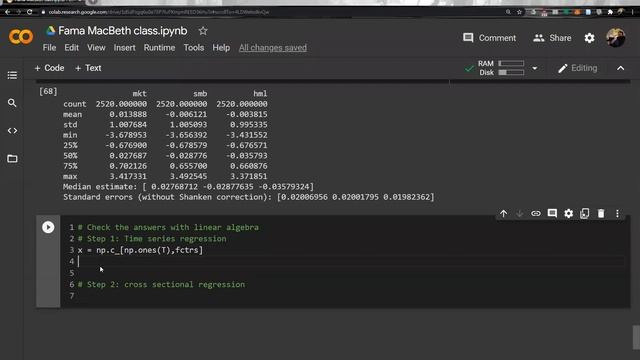Open the Files sidebar folder icon
The height and width of the screenshot is (360, 640).
(x=12, y=158)
